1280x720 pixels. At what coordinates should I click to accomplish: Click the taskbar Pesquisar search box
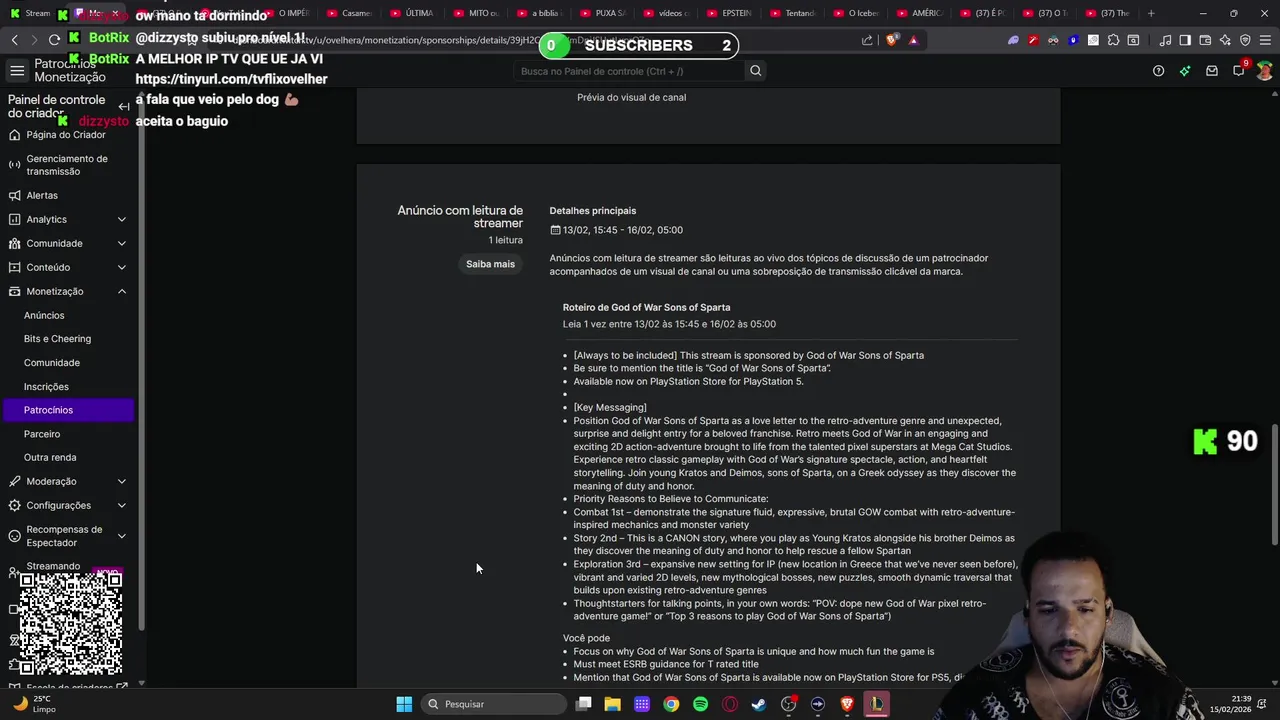[494, 704]
